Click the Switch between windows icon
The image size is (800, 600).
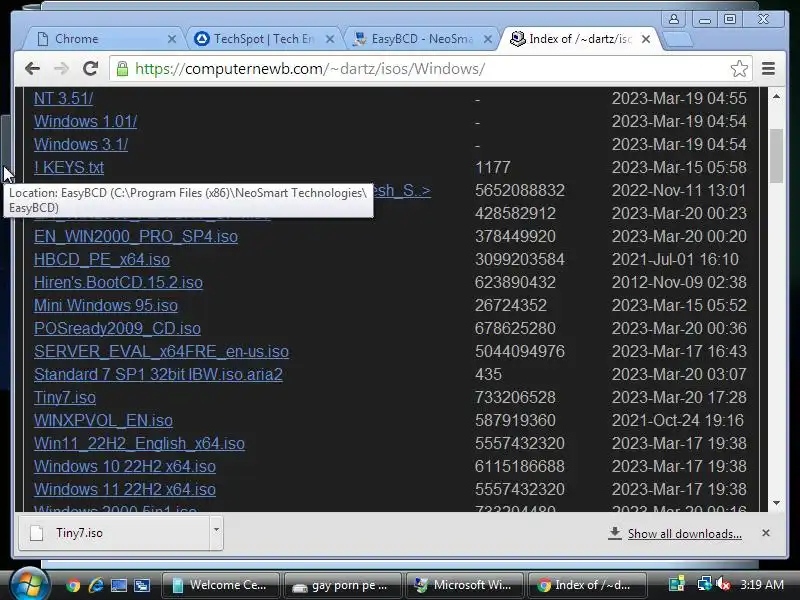142,585
